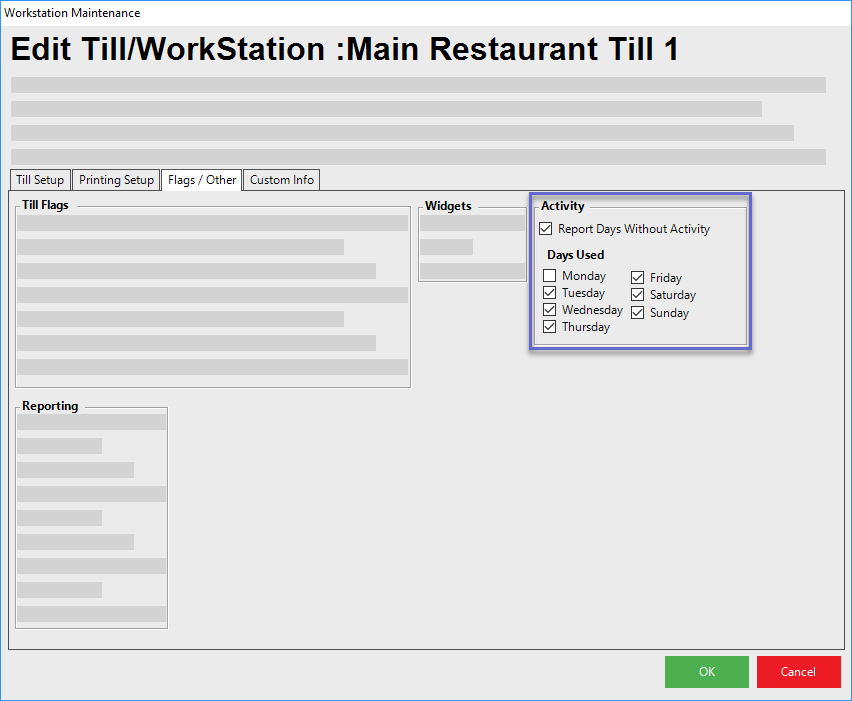Screen dimensions: 852x701
Task: Toggle Report Days Without Activity checkbox
Action: click(546, 229)
